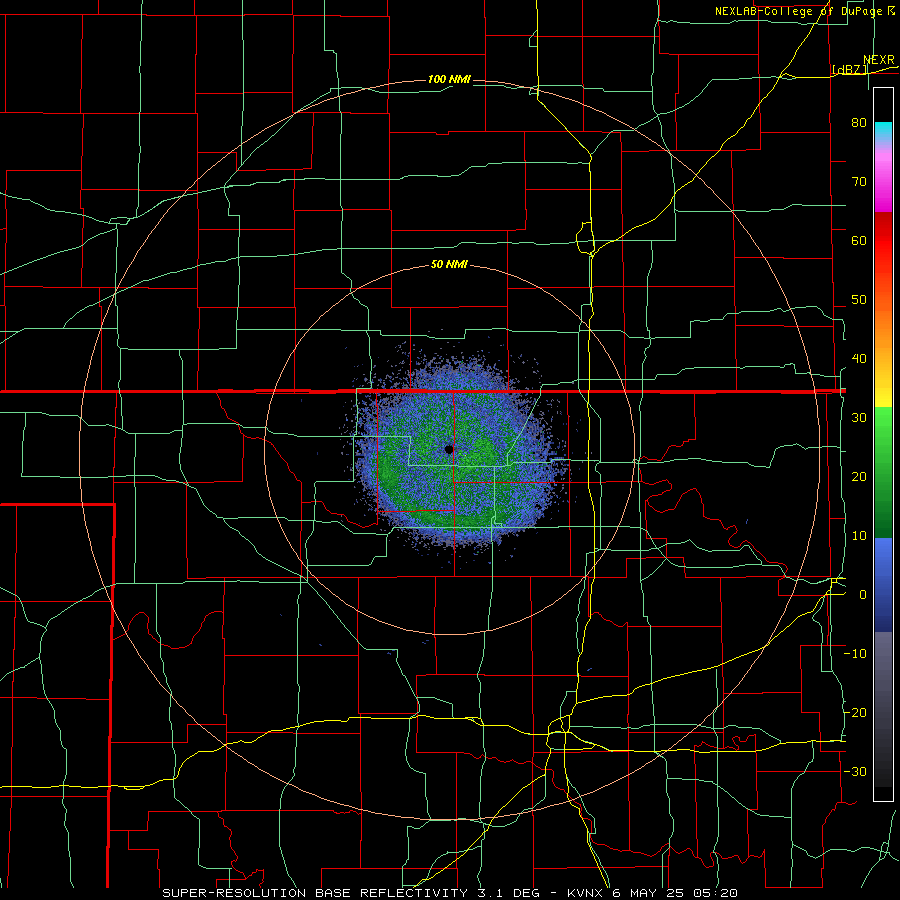
Task: Click the cyan top band of color bar
Action: click(883, 130)
